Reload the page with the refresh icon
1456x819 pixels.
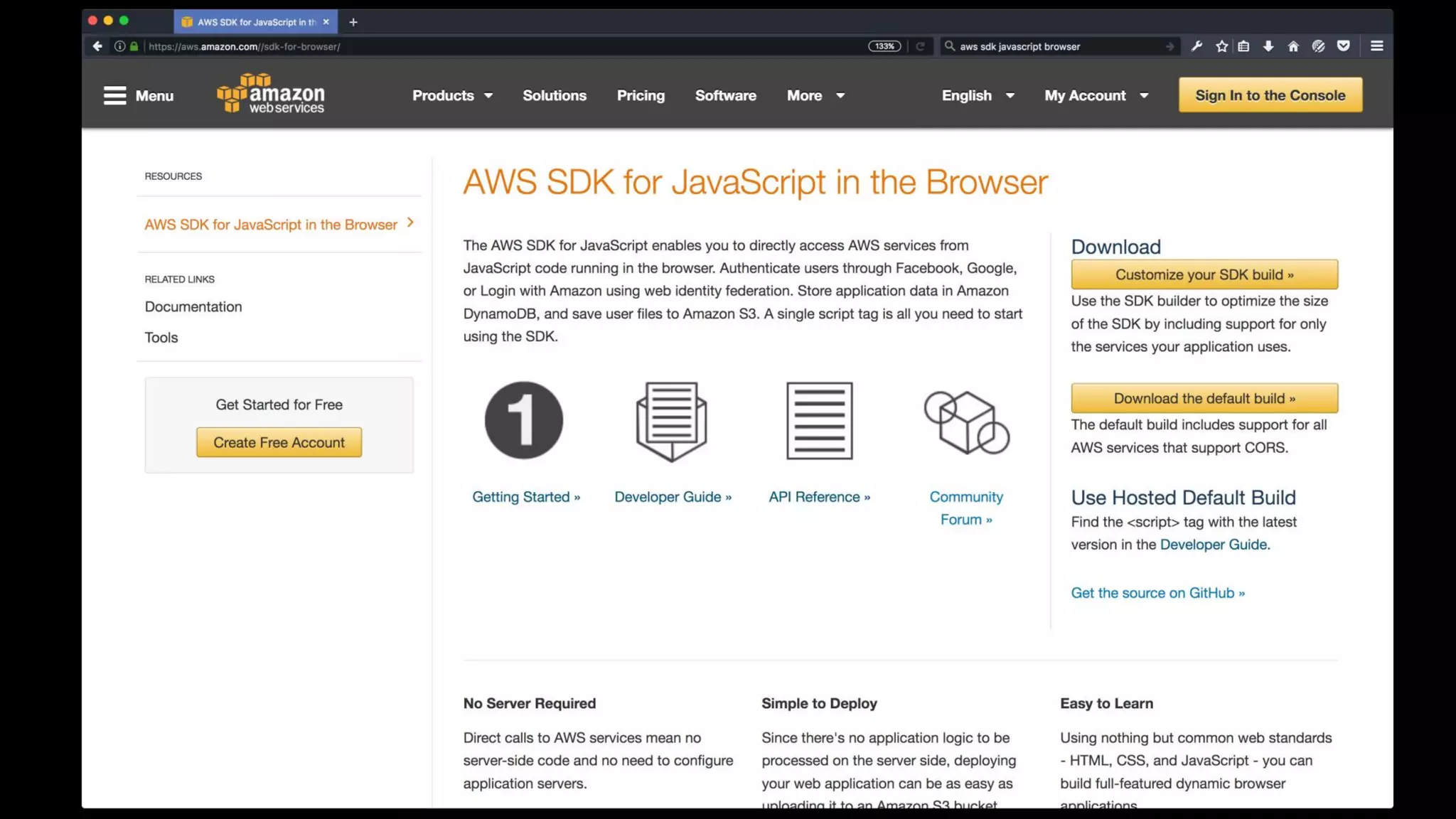point(920,46)
